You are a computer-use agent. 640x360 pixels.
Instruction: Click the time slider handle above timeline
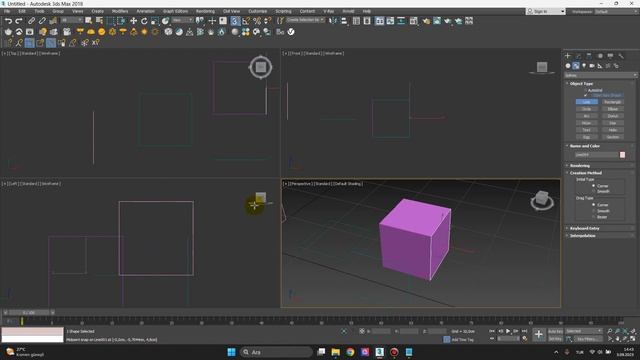[x=30, y=312]
